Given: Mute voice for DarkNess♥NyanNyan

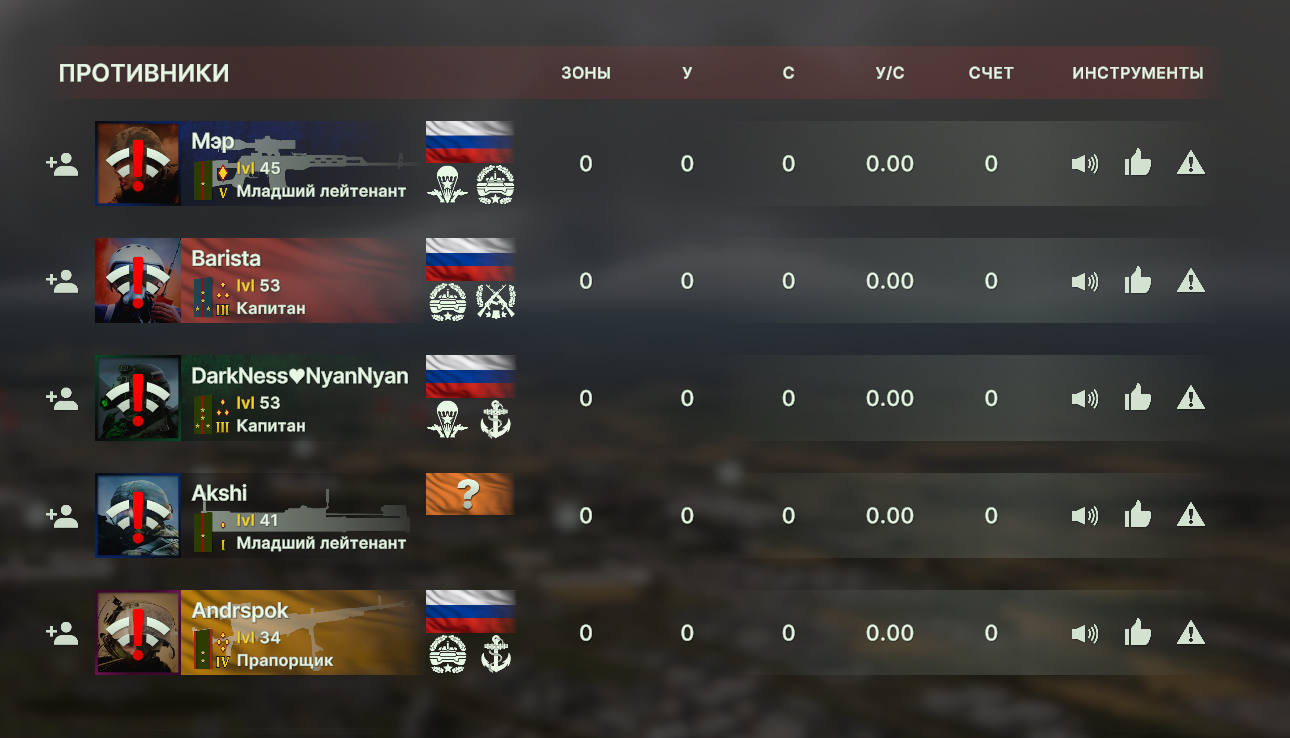Looking at the screenshot, I should pyautogui.click(x=1085, y=398).
